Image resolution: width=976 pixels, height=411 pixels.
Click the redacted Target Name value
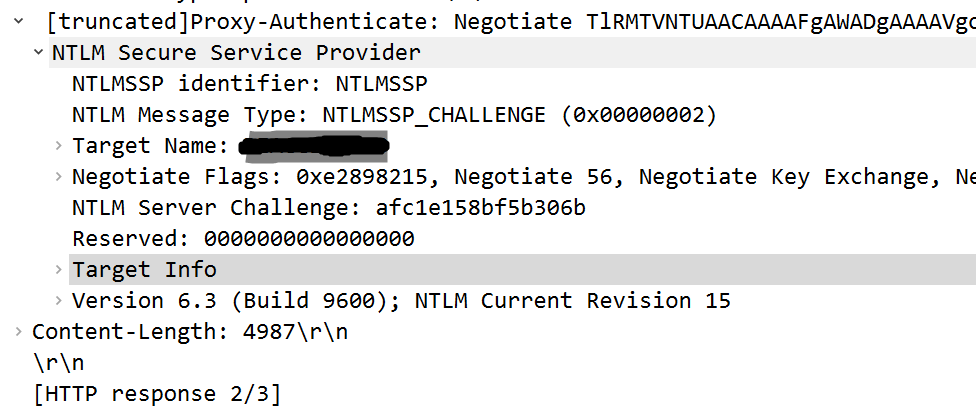pyautogui.click(x=314, y=147)
